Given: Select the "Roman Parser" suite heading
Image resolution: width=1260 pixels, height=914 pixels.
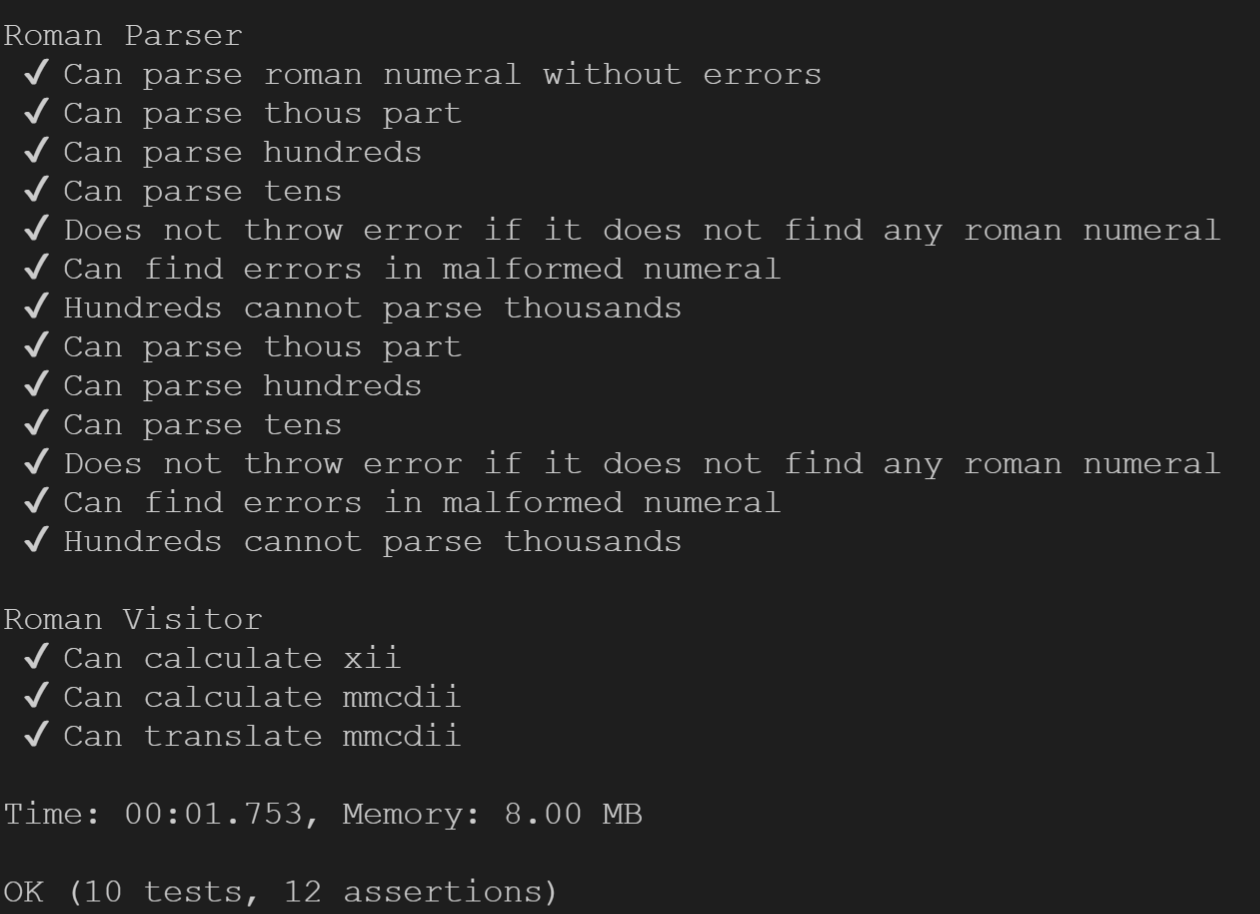Looking at the screenshot, I should 123,36.
